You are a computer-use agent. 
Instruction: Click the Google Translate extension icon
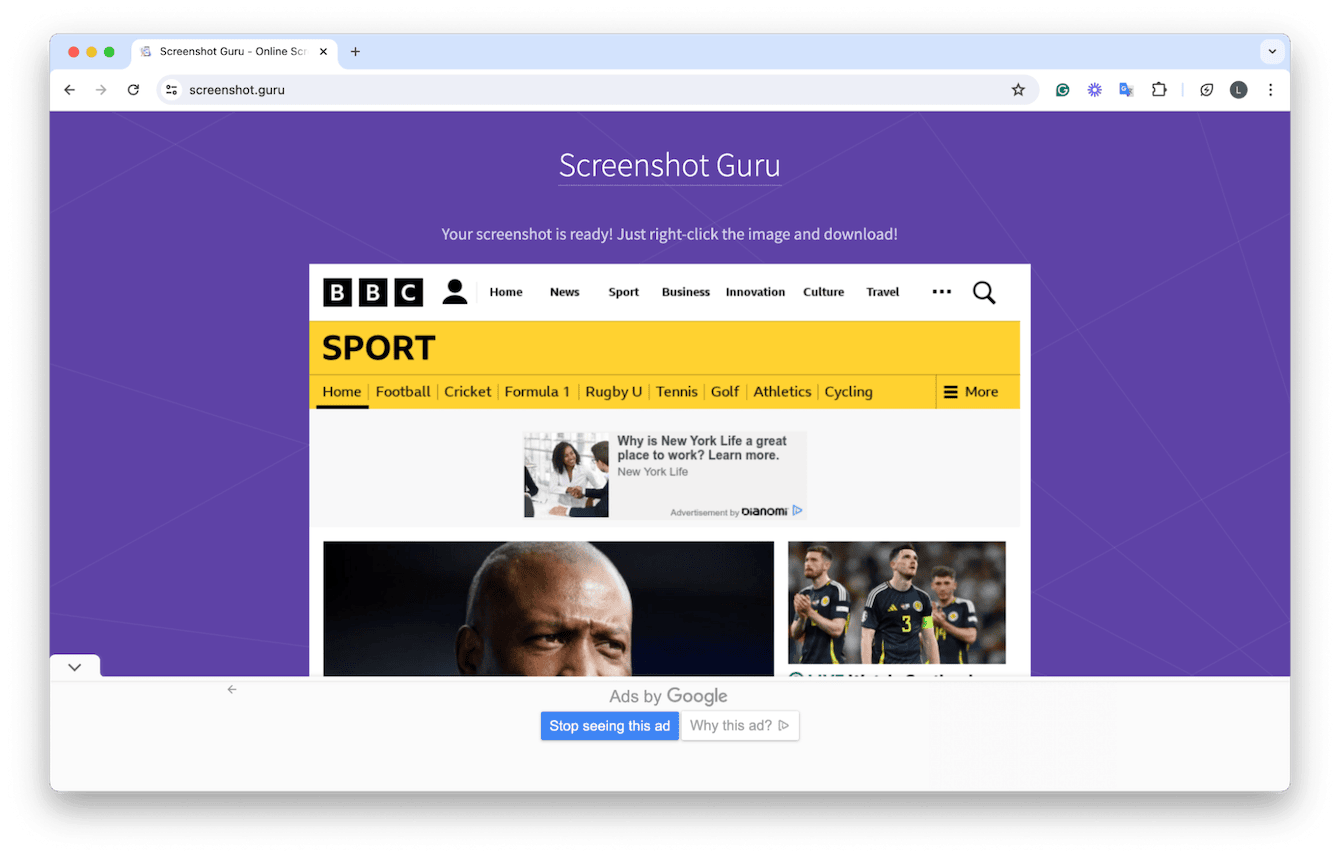coord(1126,90)
